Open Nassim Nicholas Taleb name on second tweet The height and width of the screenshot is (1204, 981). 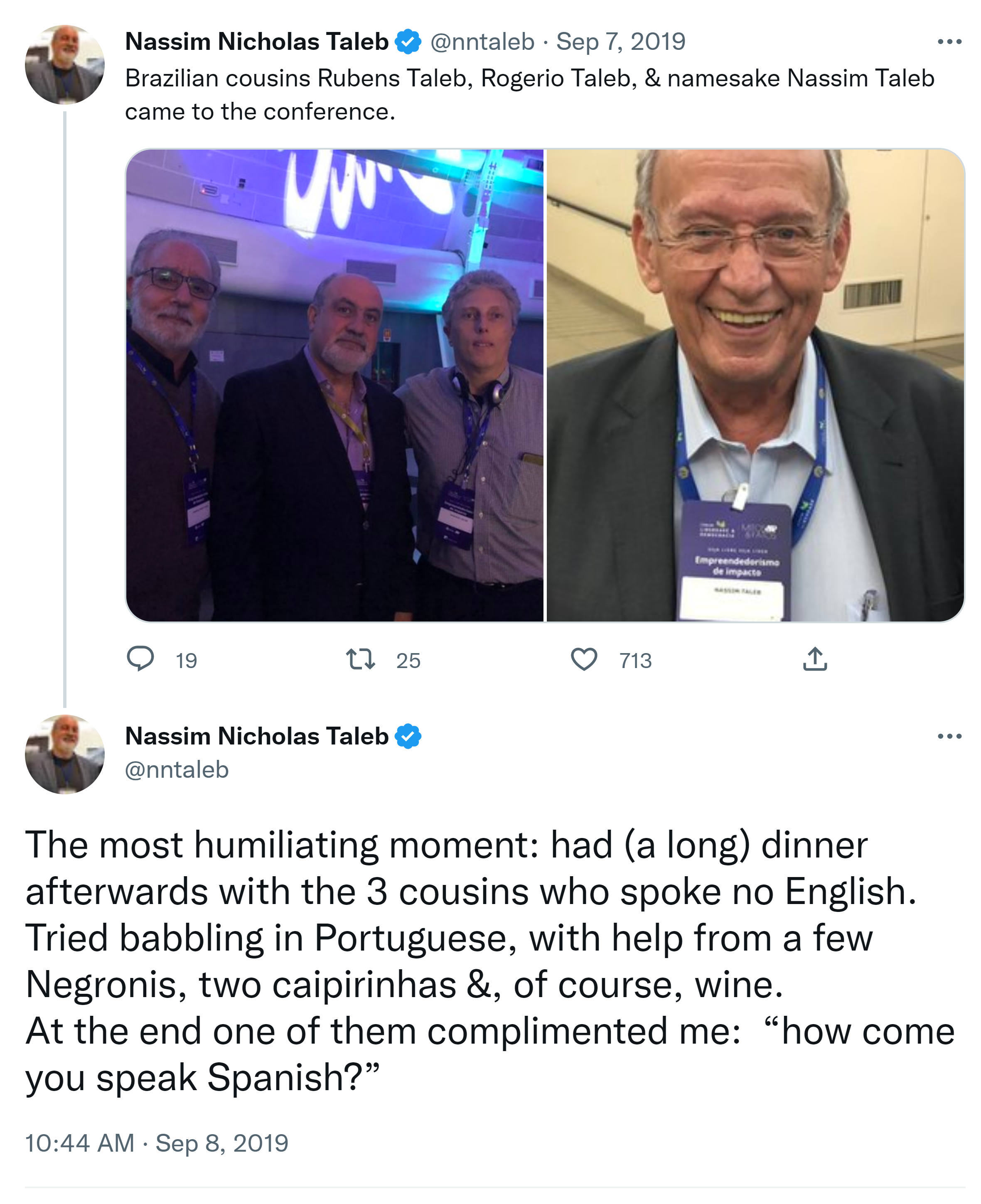256,736
